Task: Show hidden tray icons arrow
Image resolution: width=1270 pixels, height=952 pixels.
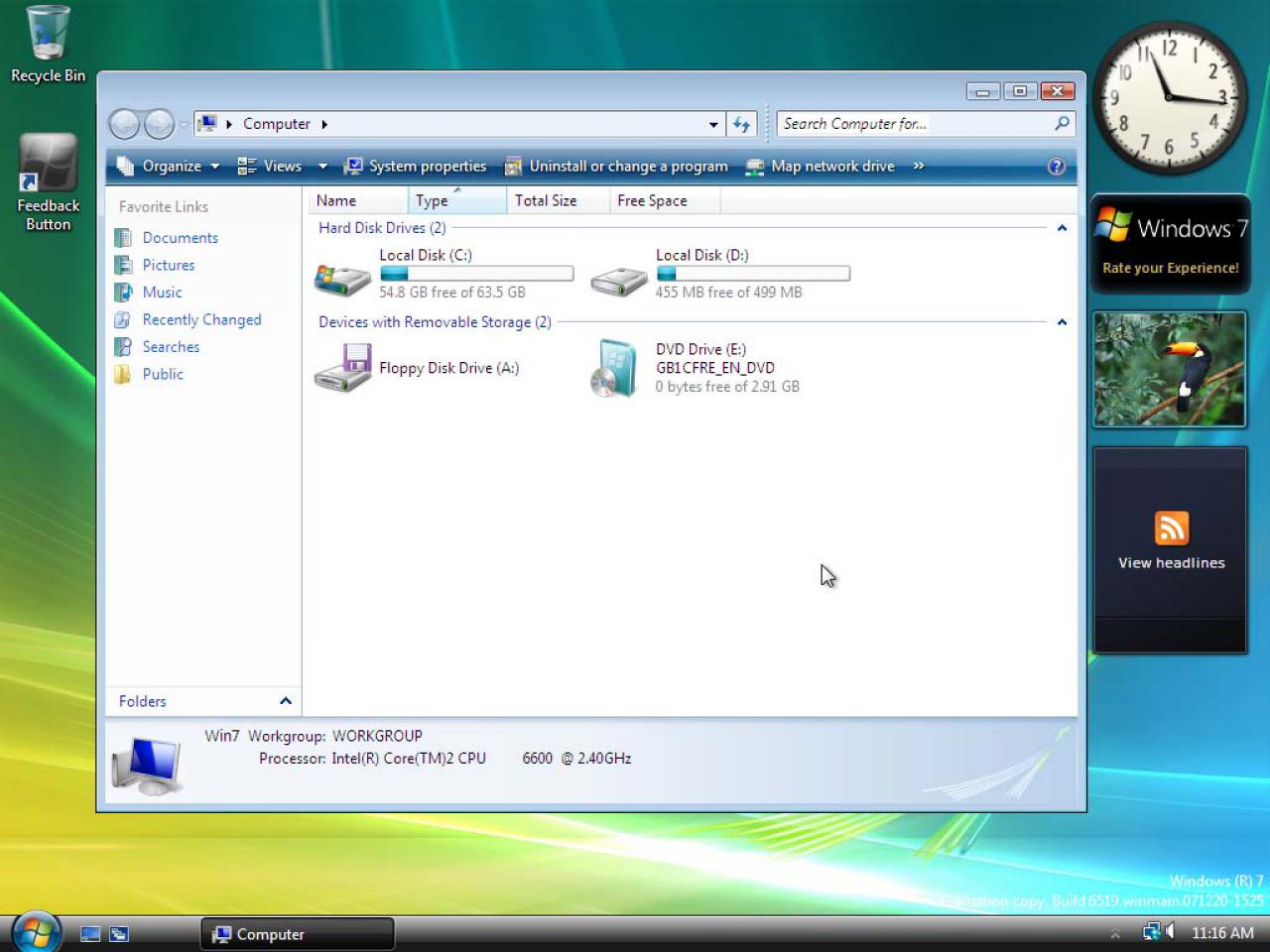Action: [1115, 933]
